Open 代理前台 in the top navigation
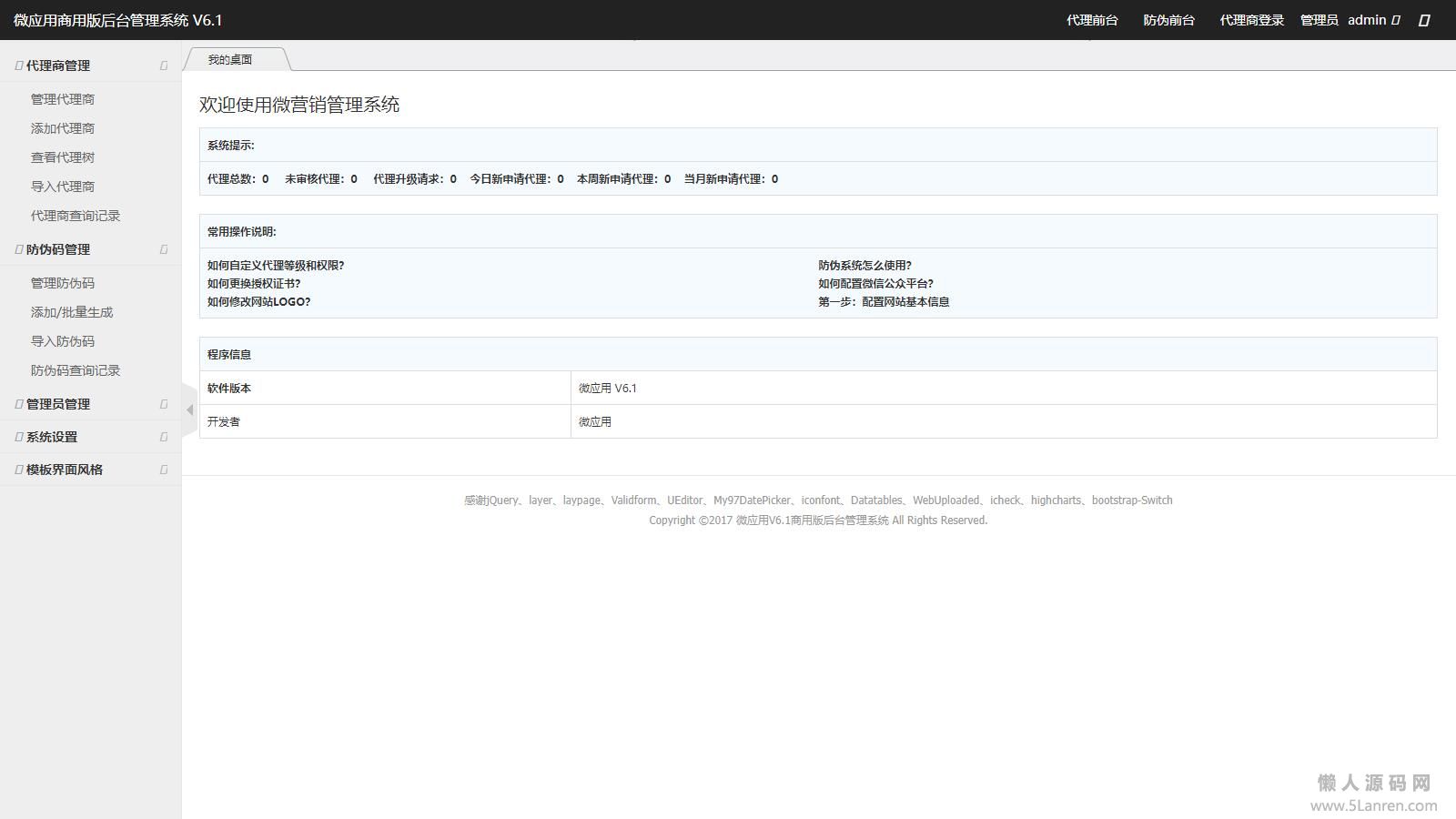Image resolution: width=1456 pixels, height=819 pixels. pos(1092,20)
